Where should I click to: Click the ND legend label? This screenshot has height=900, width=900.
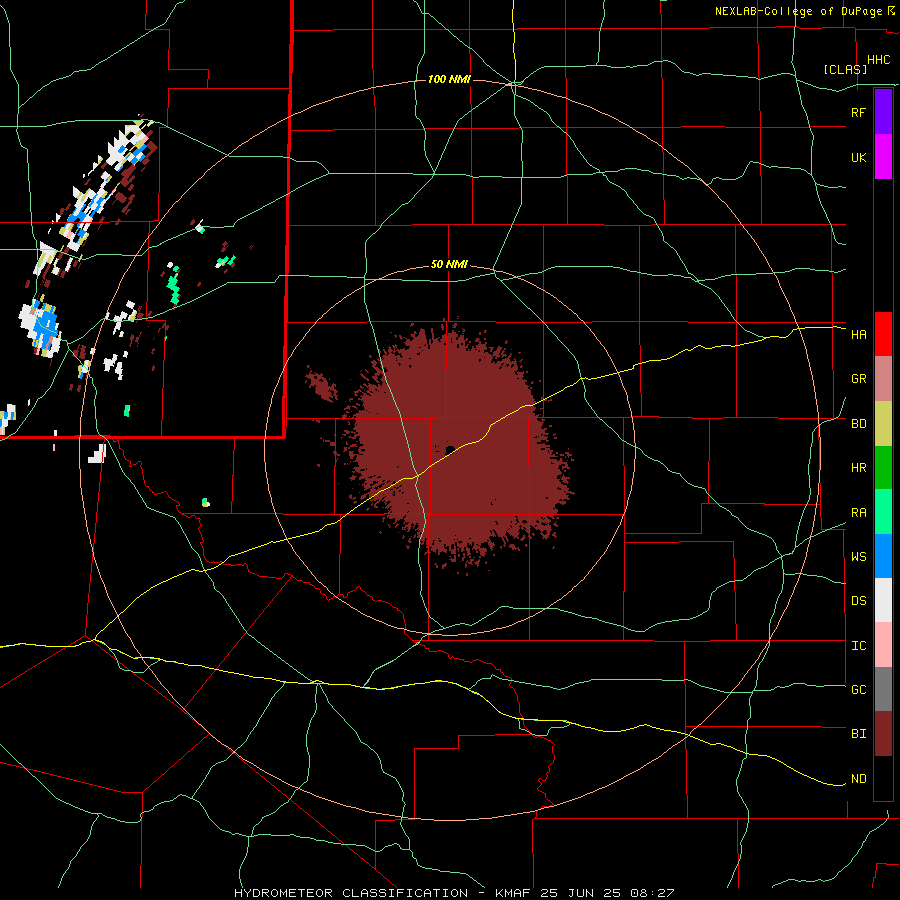858,779
